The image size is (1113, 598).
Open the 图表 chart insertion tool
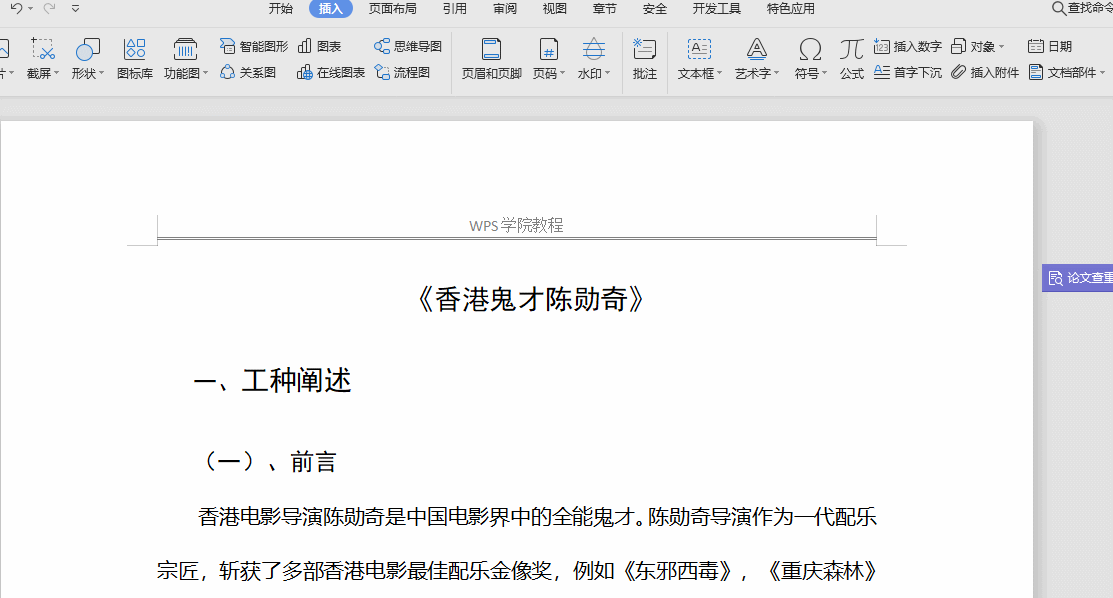[321, 45]
